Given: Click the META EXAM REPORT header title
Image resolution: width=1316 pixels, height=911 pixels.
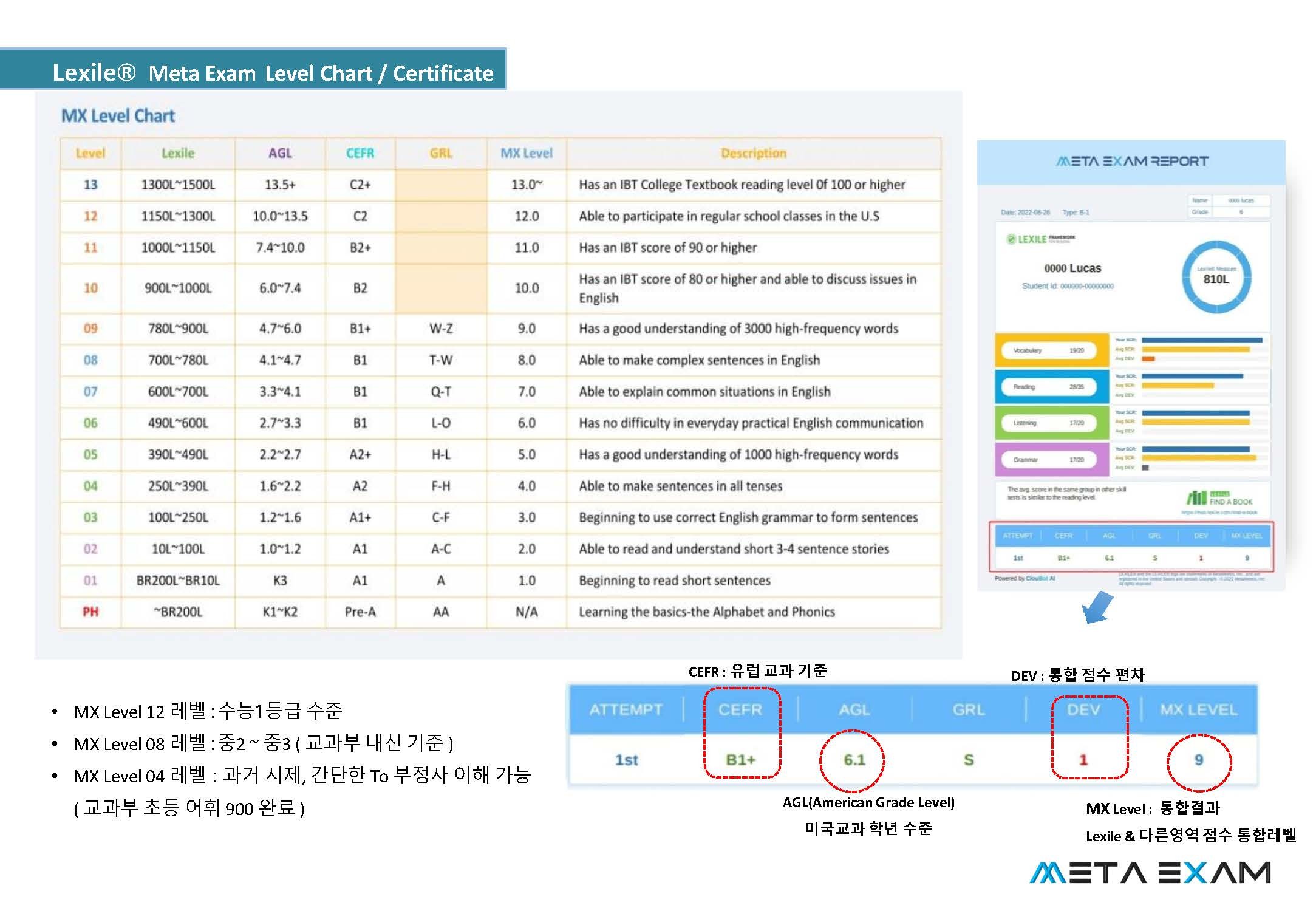Looking at the screenshot, I should point(1132,161).
